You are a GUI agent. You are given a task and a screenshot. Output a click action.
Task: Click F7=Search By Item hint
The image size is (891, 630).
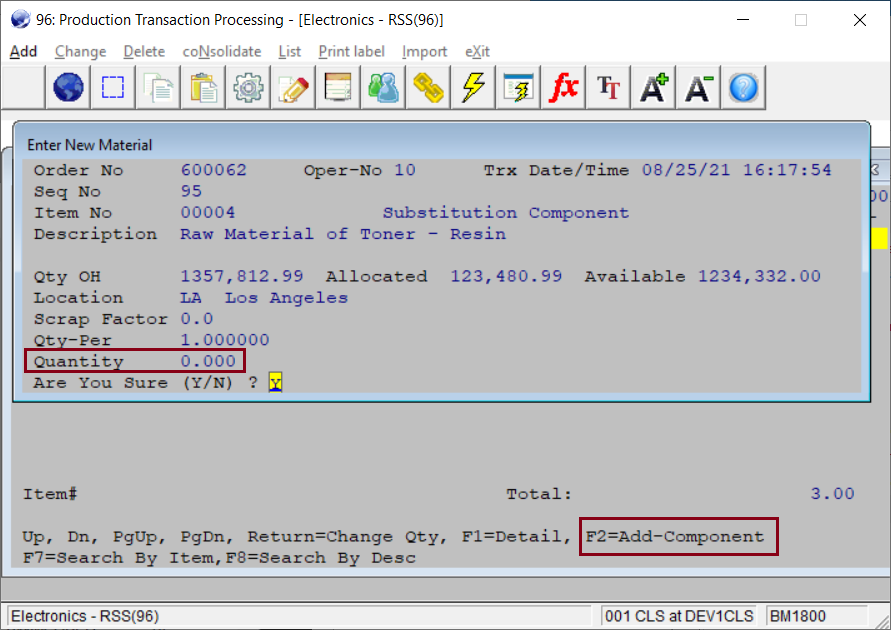pos(121,558)
